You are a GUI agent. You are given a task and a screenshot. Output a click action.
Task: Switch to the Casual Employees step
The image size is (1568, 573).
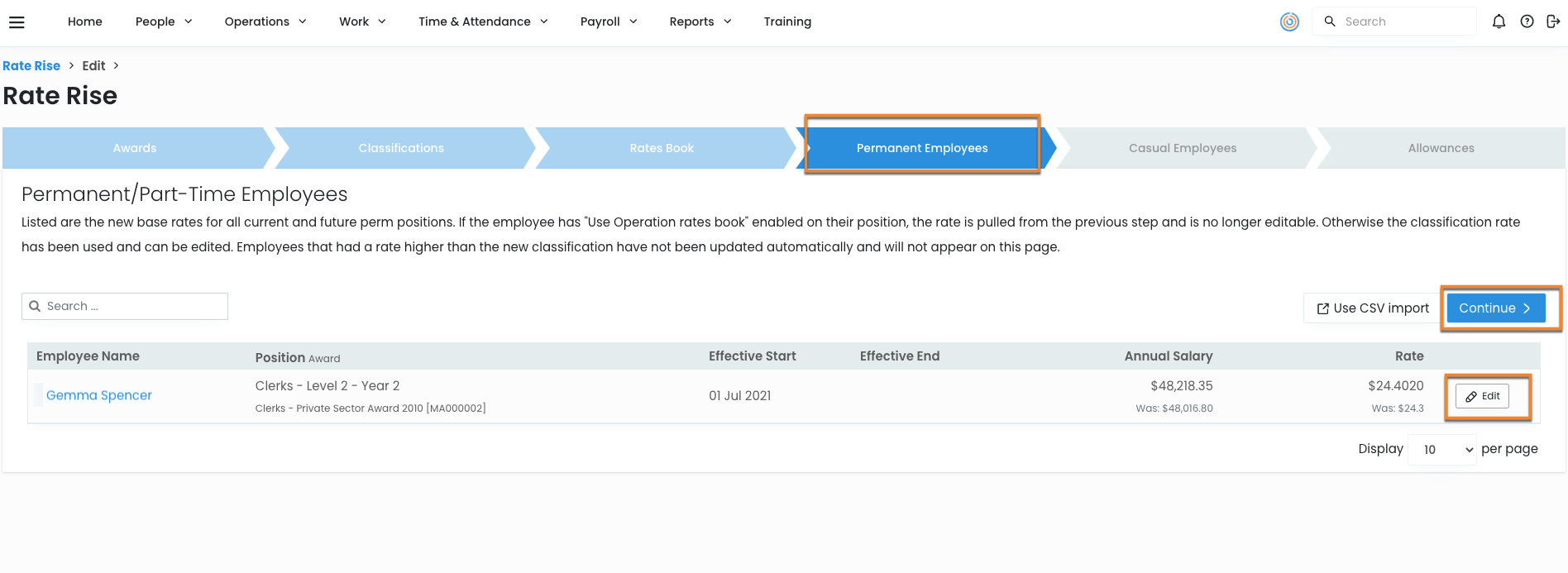click(1182, 148)
